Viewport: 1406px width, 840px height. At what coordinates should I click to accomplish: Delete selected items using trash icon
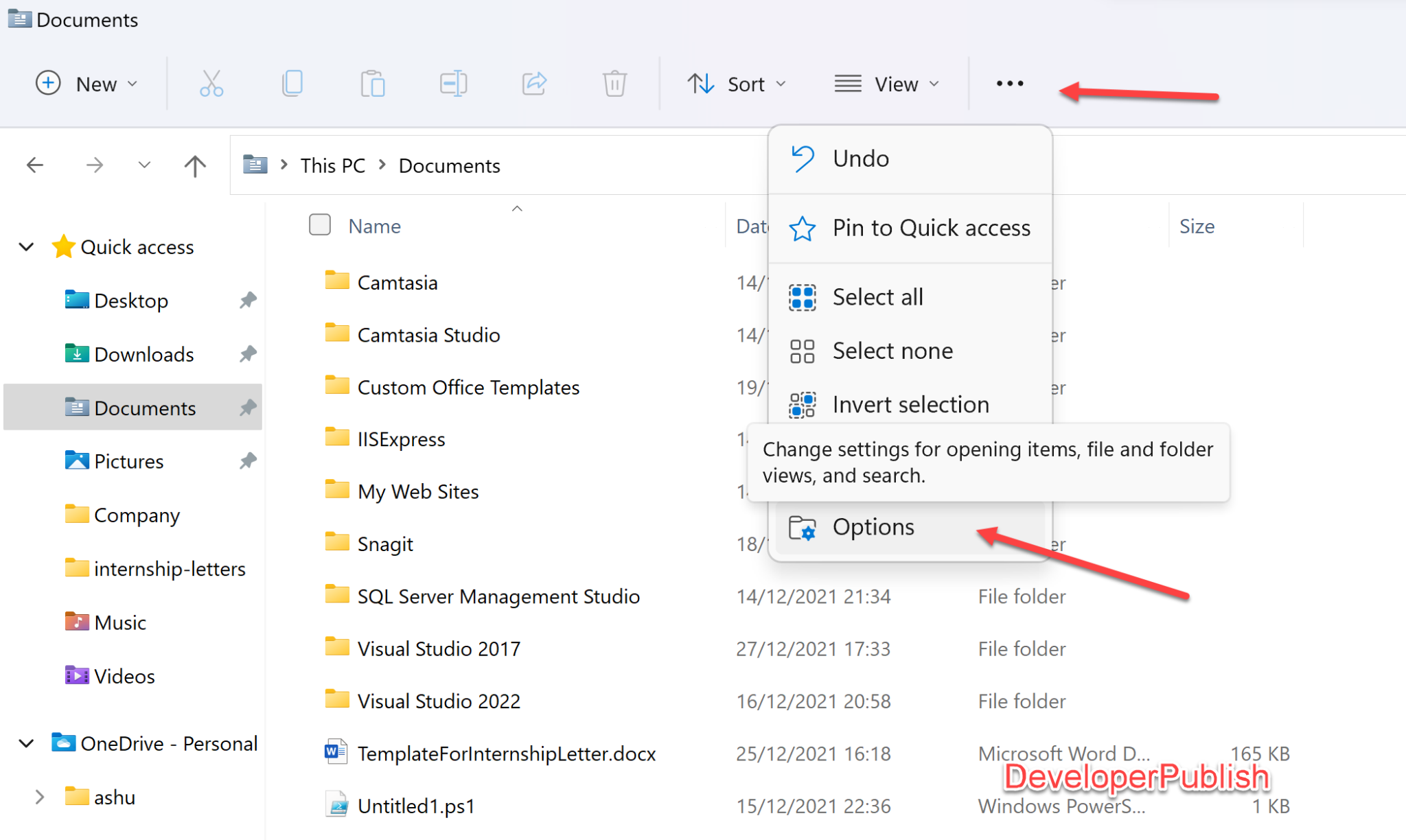[x=614, y=83]
